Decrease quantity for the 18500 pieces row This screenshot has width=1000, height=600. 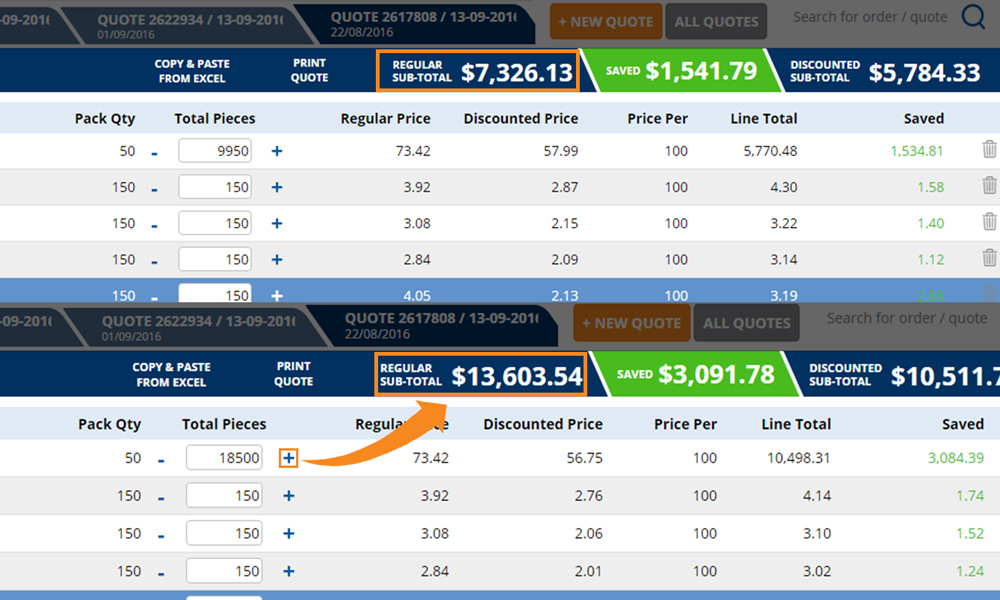[162, 460]
